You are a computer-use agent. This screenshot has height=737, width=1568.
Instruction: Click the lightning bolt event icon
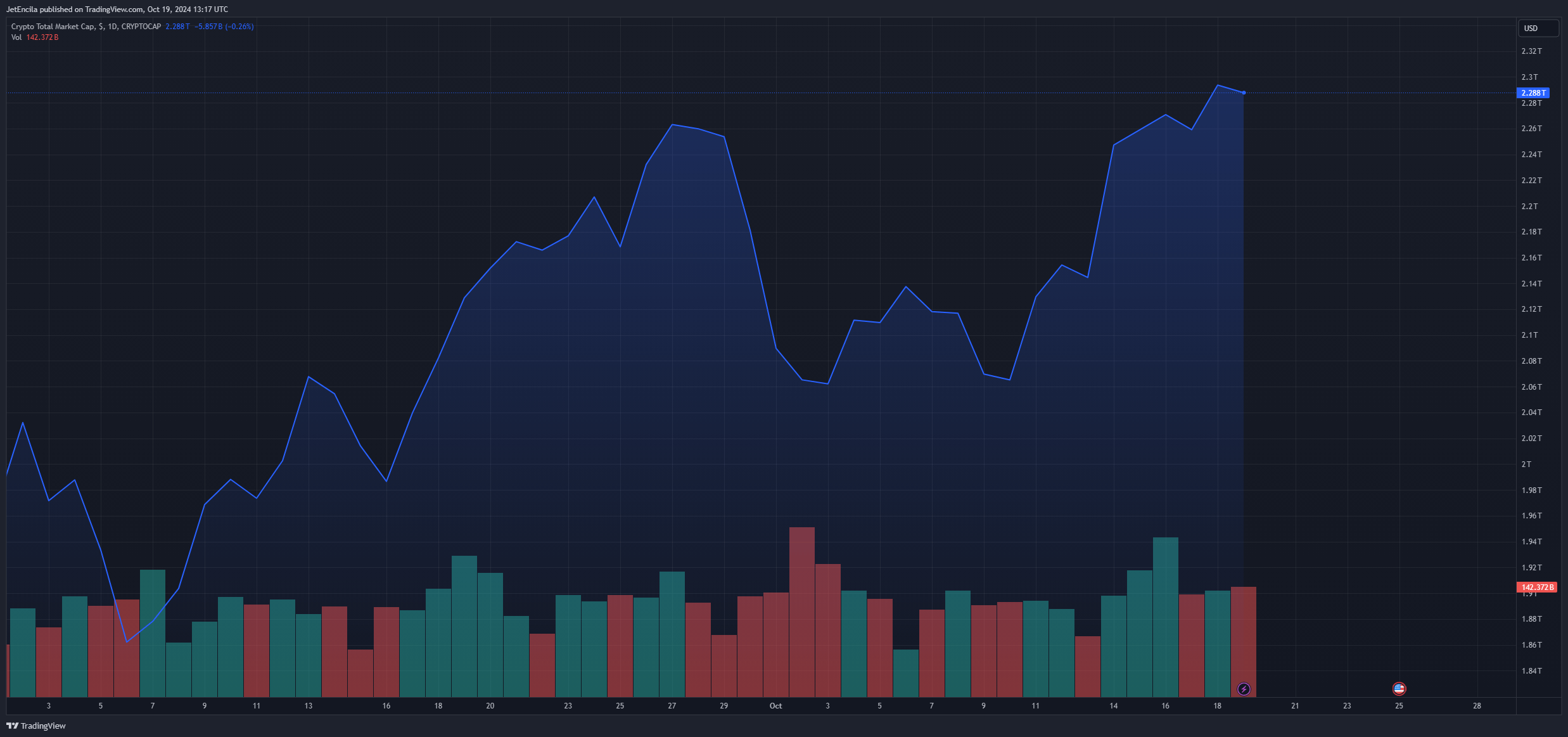coord(1244,689)
